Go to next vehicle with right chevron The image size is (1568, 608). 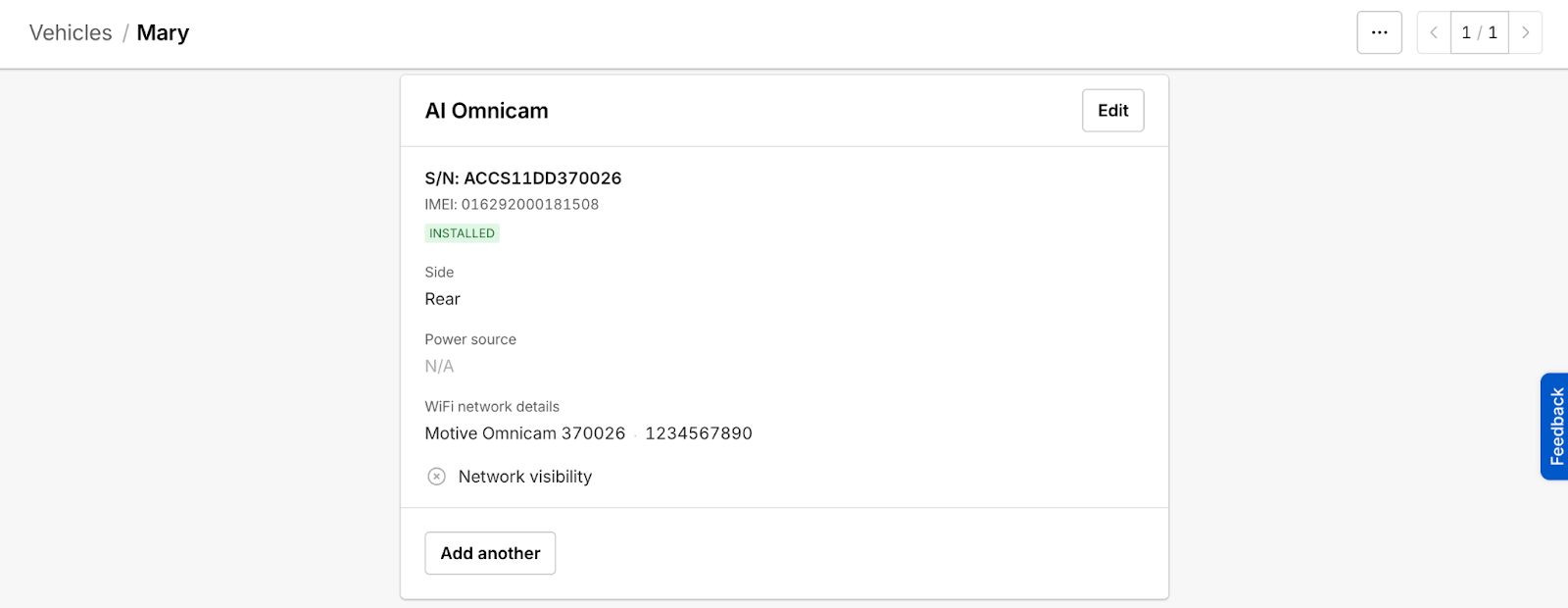click(1525, 32)
